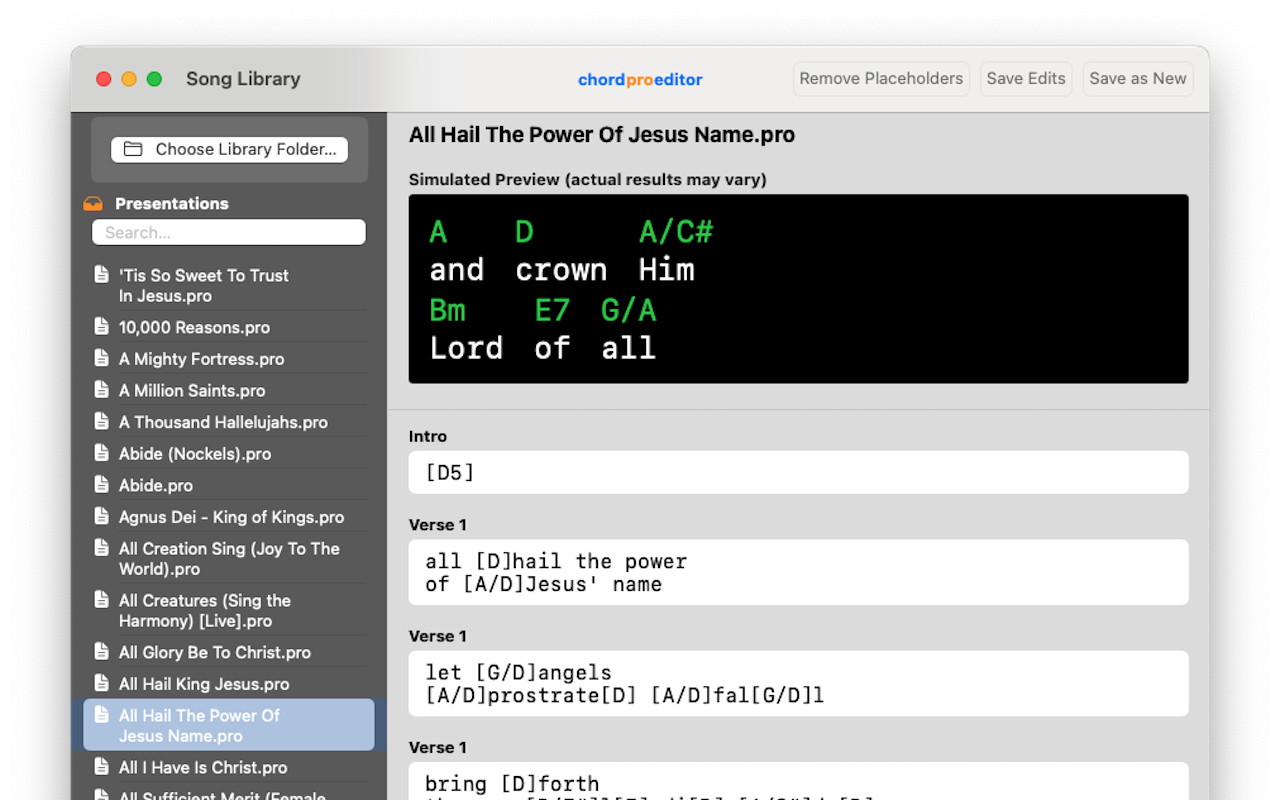Open A Million Saints.pro from the library list

[190, 390]
